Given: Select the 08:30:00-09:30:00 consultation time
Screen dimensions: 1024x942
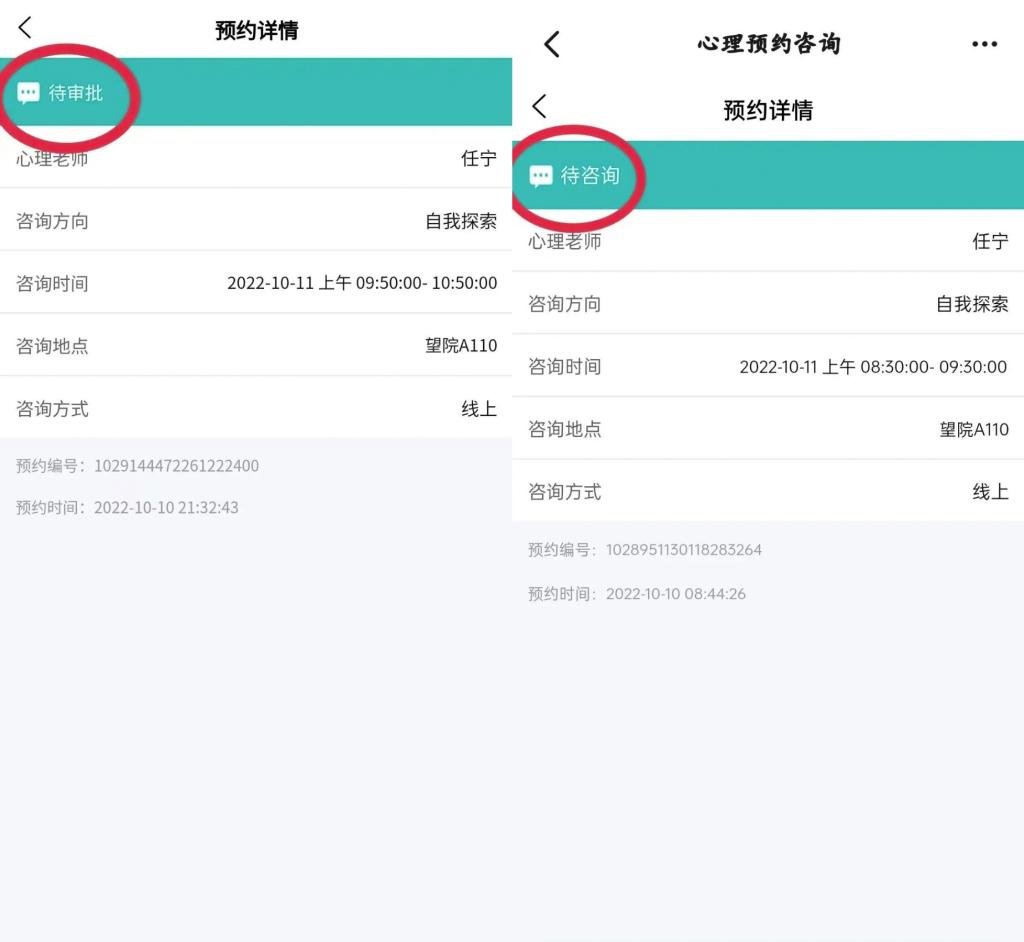Looking at the screenshot, I should (x=873, y=367).
